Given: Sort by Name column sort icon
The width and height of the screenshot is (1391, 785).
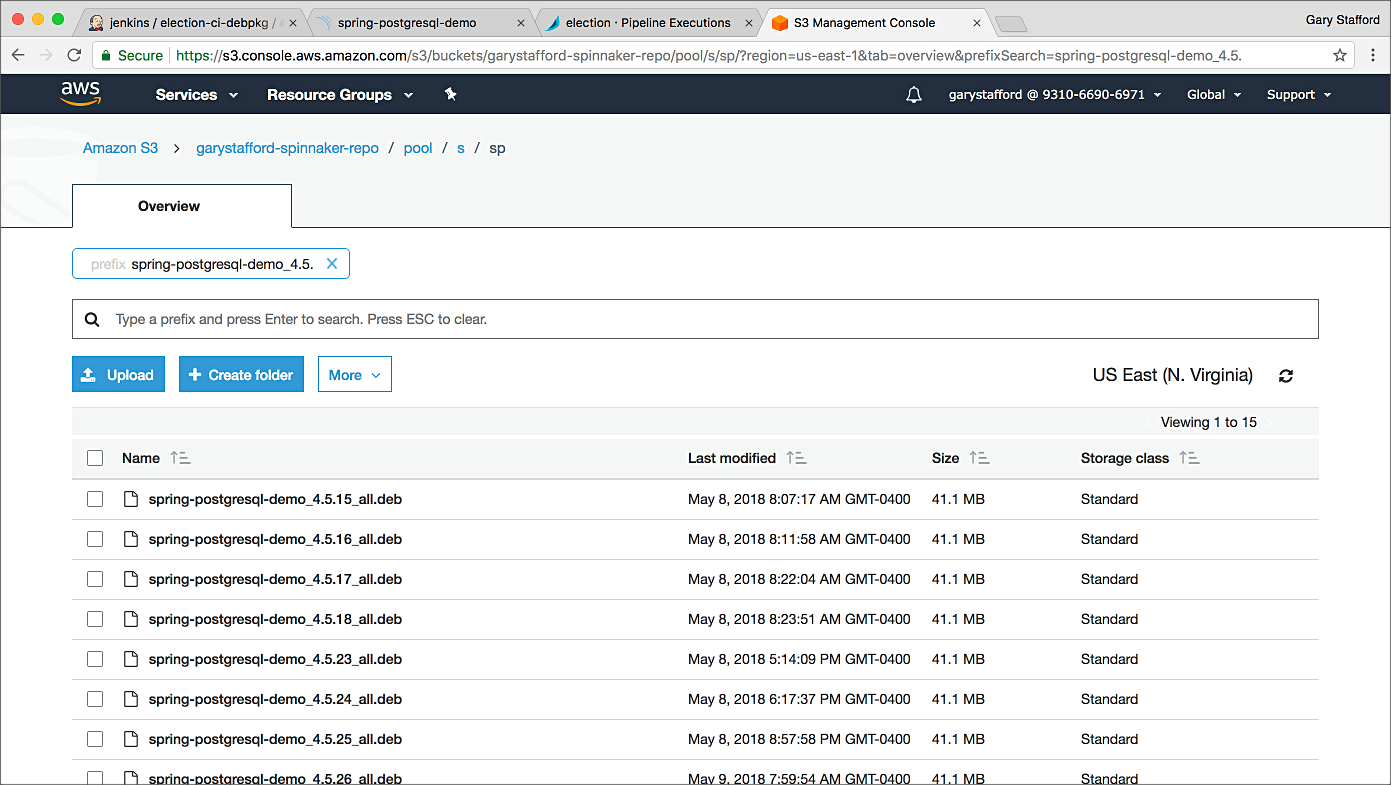Looking at the screenshot, I should pyautogui.click(x=180, y=458).
